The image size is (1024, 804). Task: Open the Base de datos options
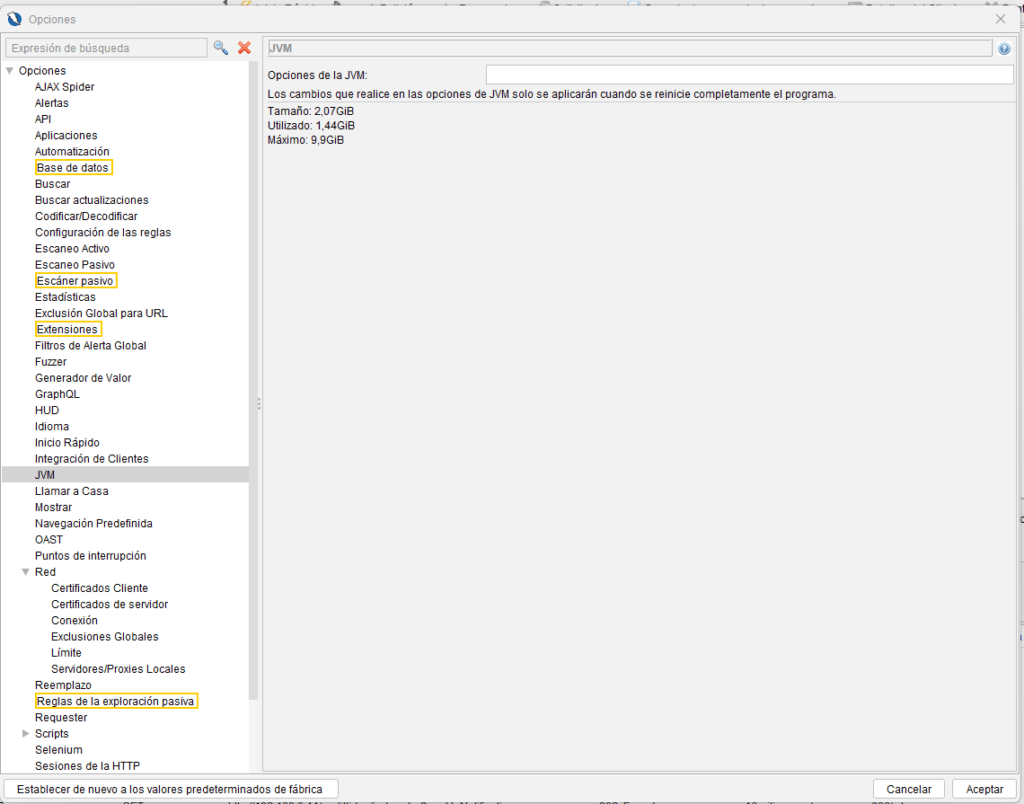73,168
